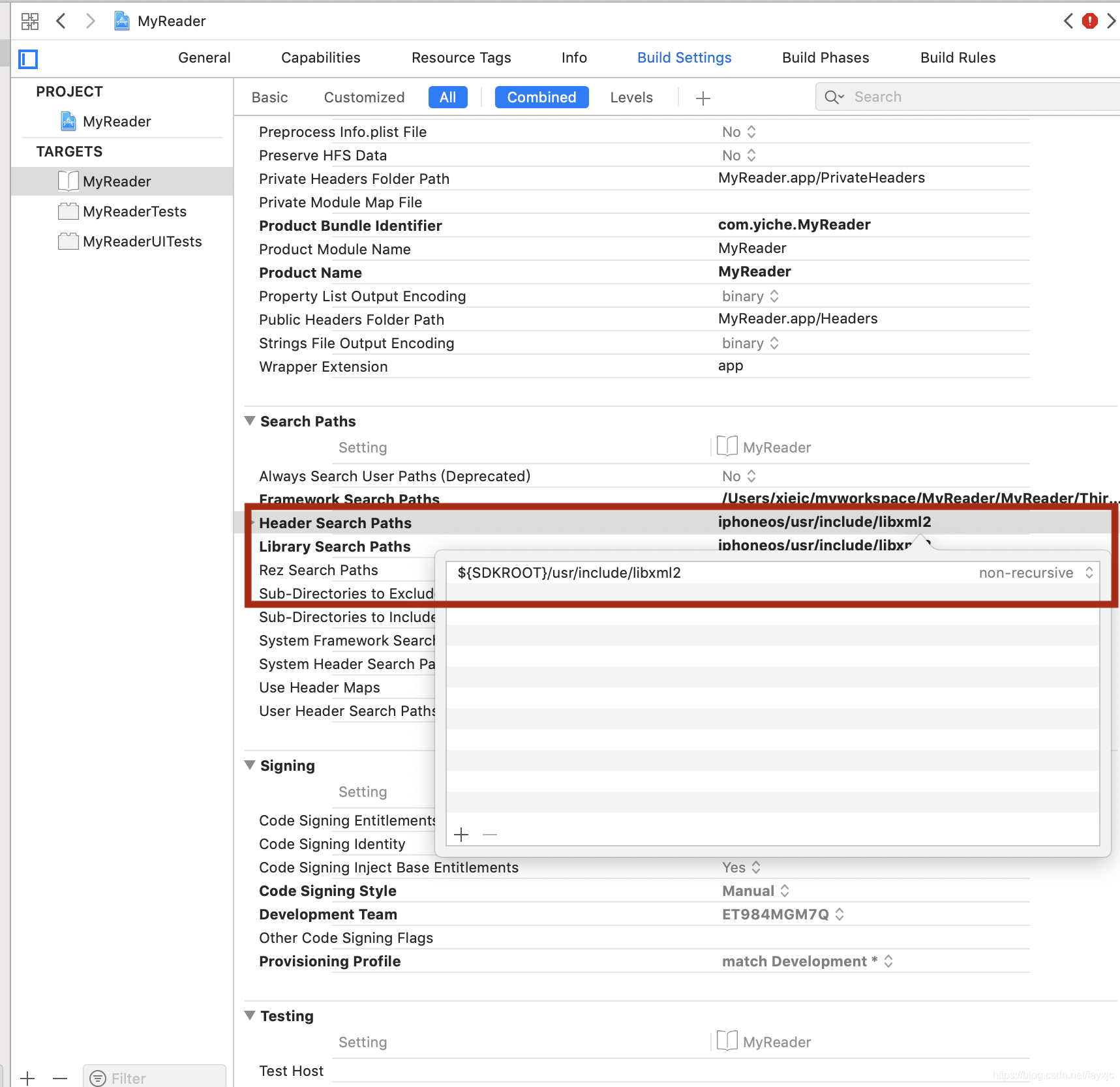Screen dimensions: 1120x1087
Task: Select the Library Search Paths setting
Action: [x=335, y=546]
